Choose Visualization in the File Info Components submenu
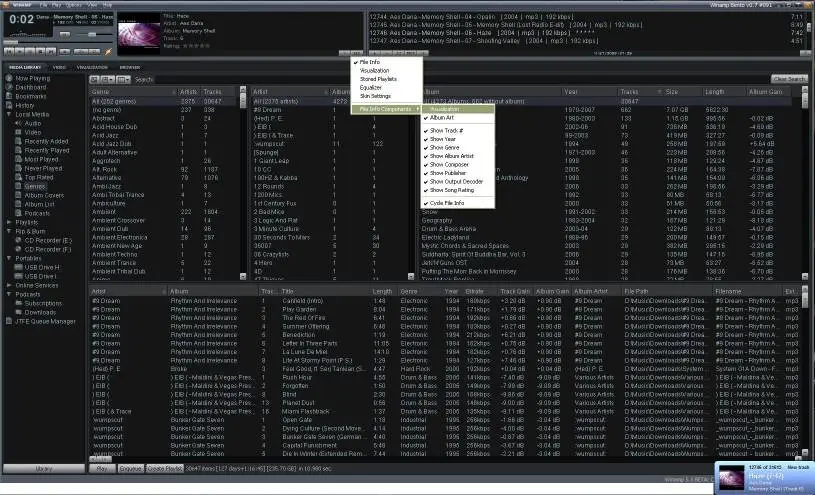Screen dimensions: 815x495 [x=457, y=109]
